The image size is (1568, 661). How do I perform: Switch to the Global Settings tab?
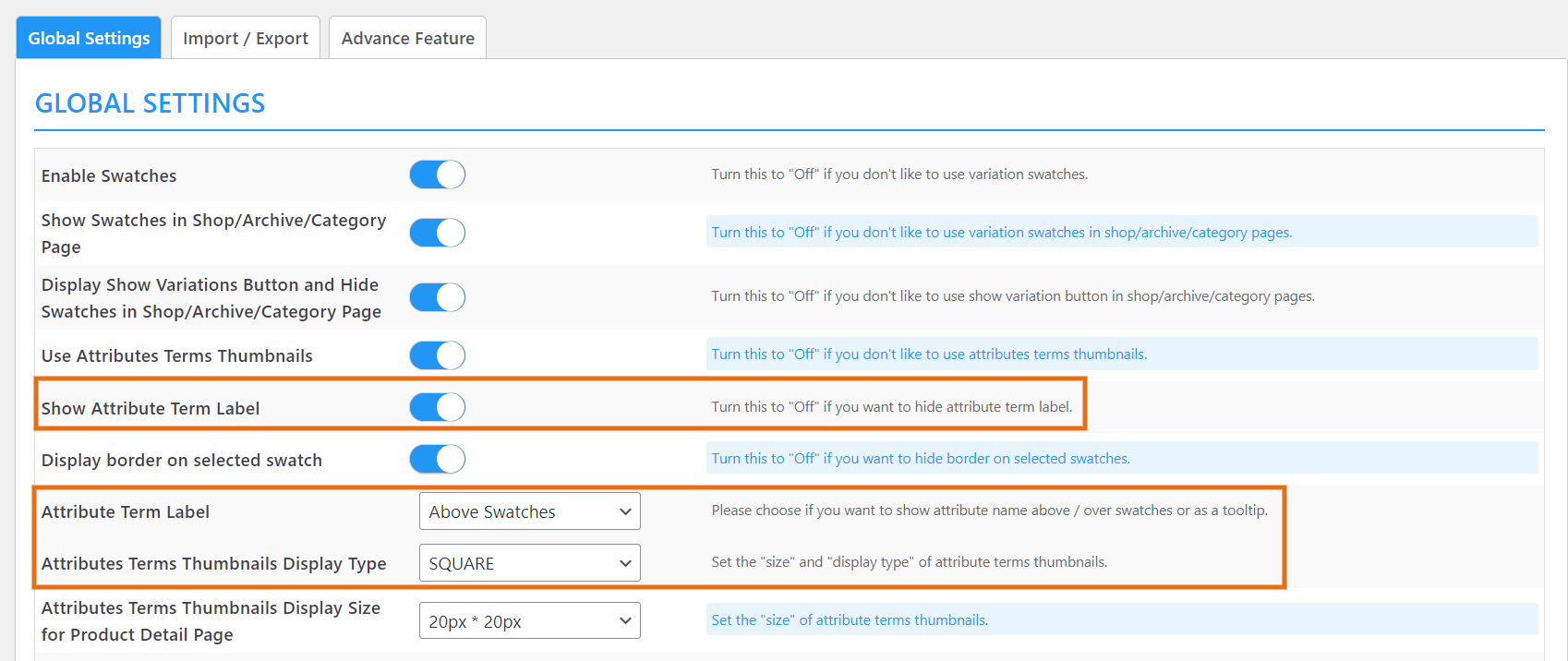[x=89, y=38]
